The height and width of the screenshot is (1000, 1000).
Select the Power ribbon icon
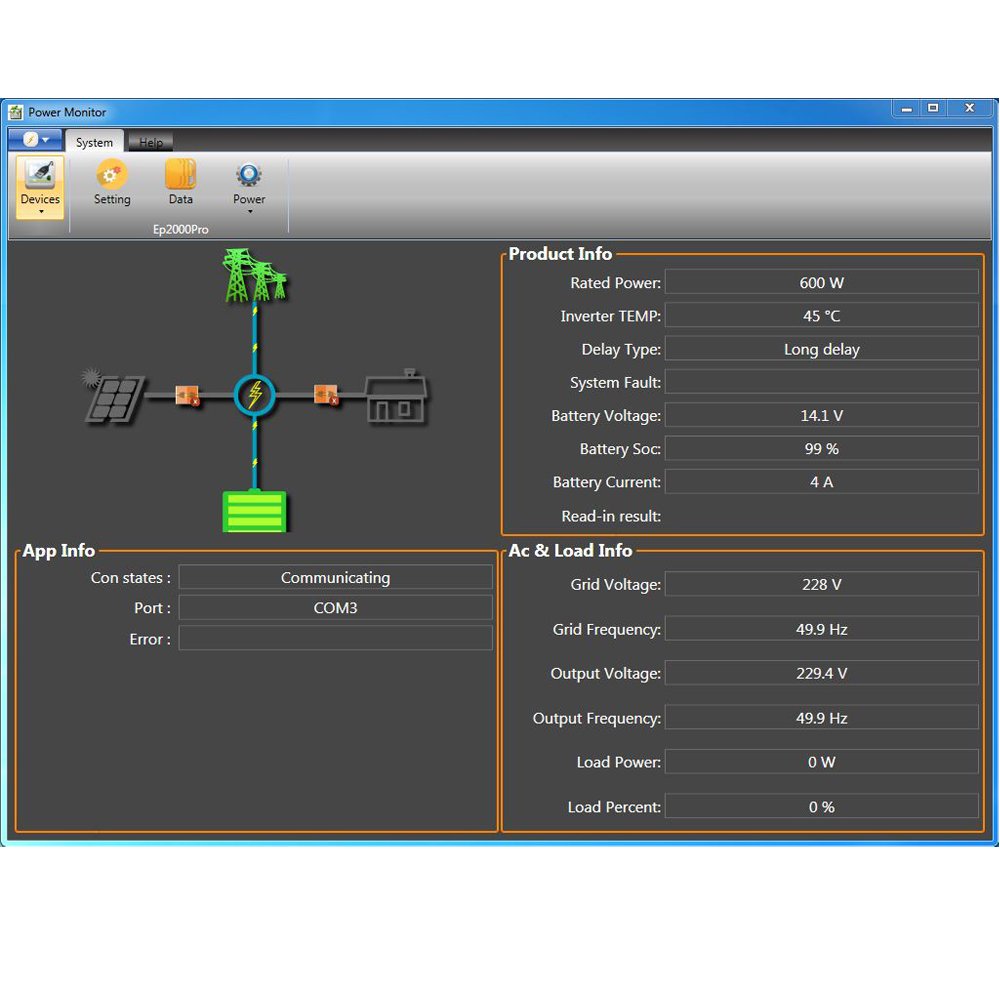249,174
